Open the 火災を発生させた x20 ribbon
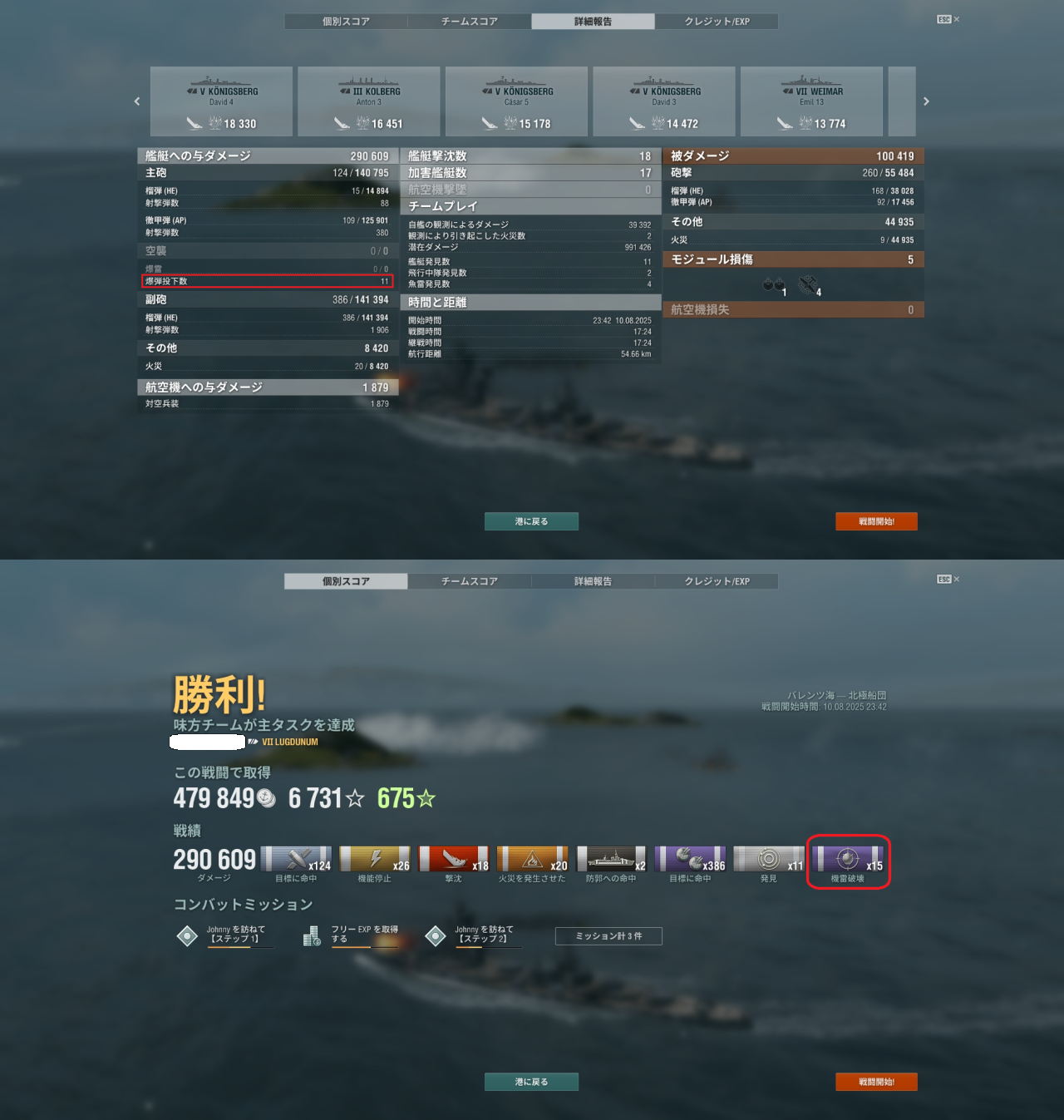 (532, 859)
